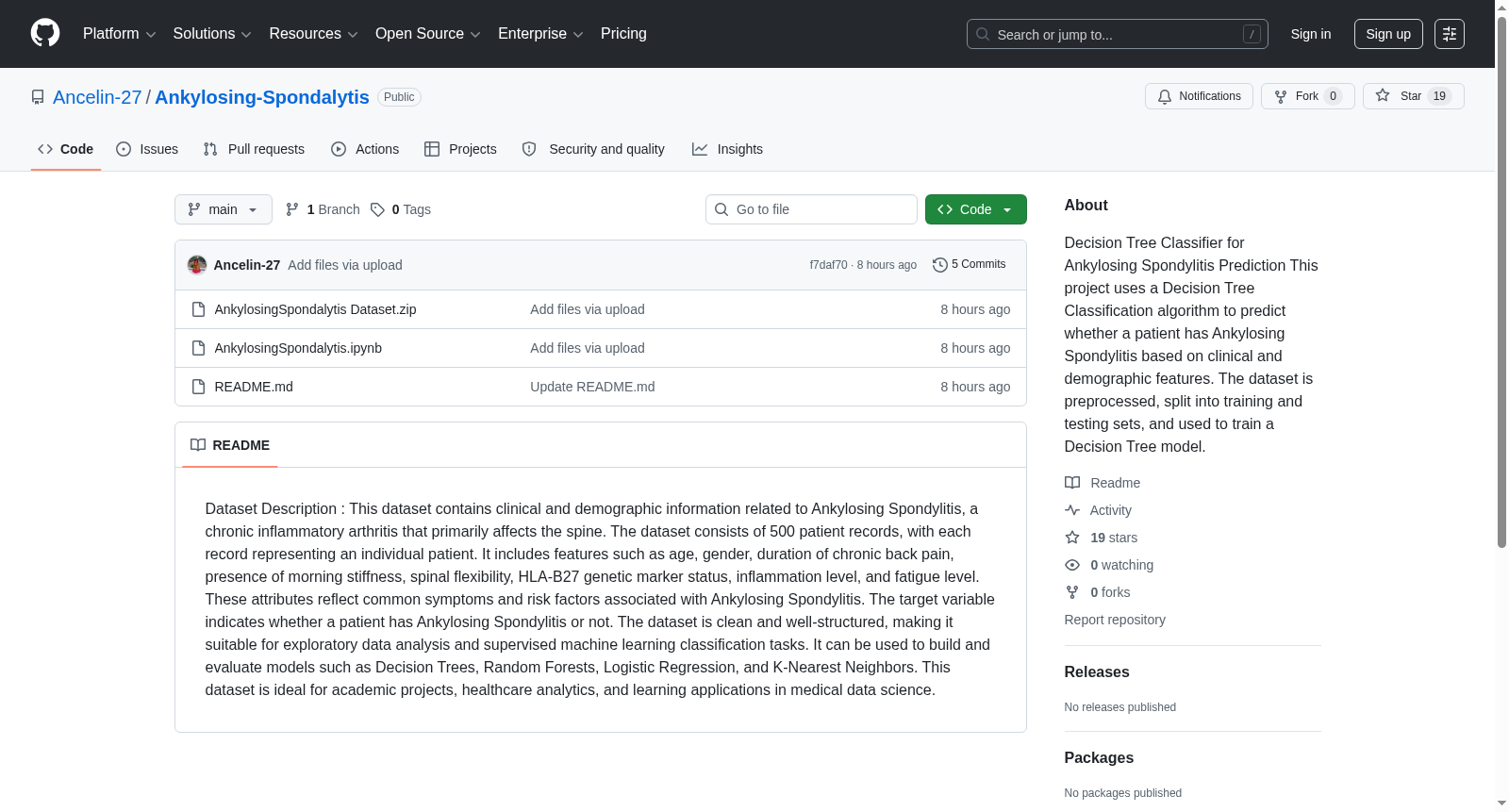This screenshot has height=812, width=1509.
Task: Expand the green Code dropdown
Action: tap(975, 209)
